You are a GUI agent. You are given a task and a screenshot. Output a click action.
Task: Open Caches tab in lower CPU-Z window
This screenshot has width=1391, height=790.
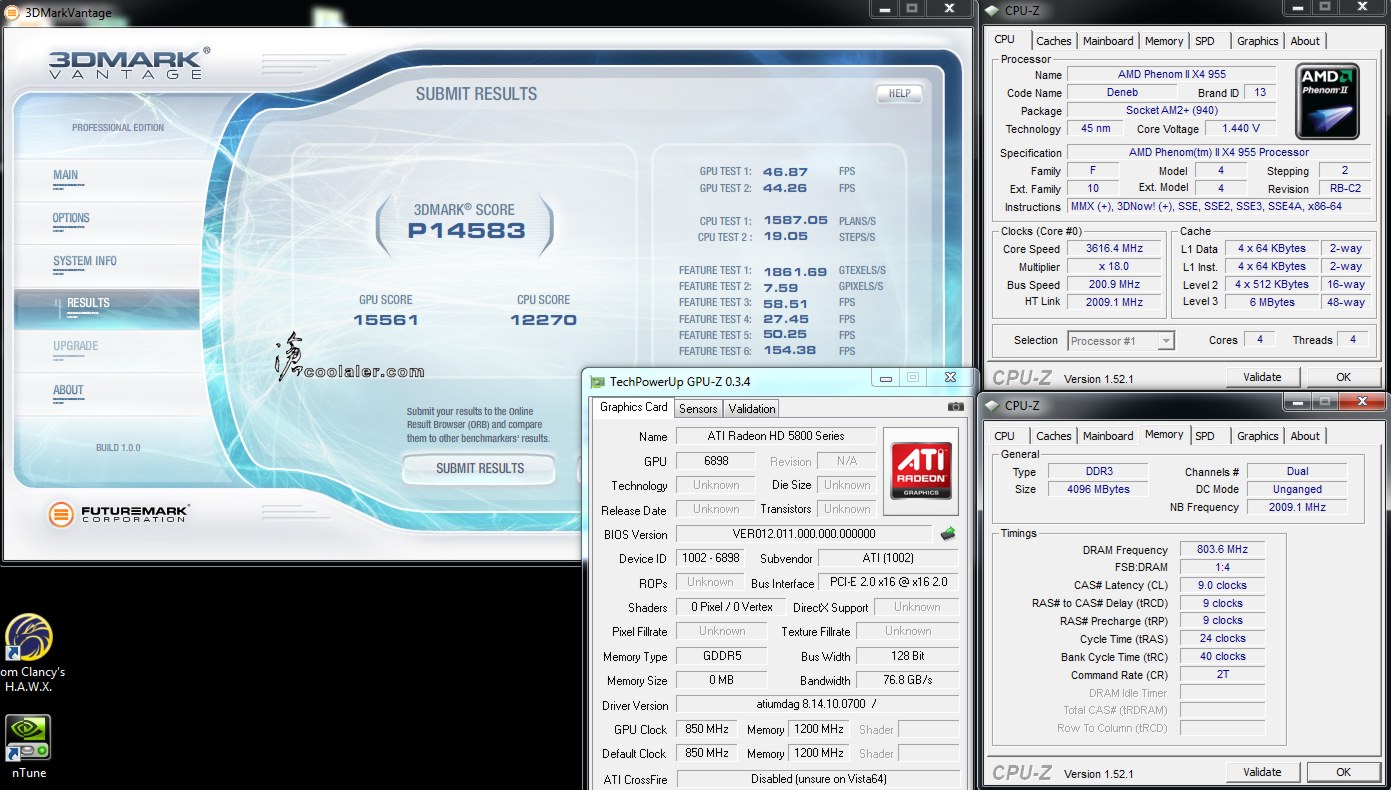(1053, 436)
